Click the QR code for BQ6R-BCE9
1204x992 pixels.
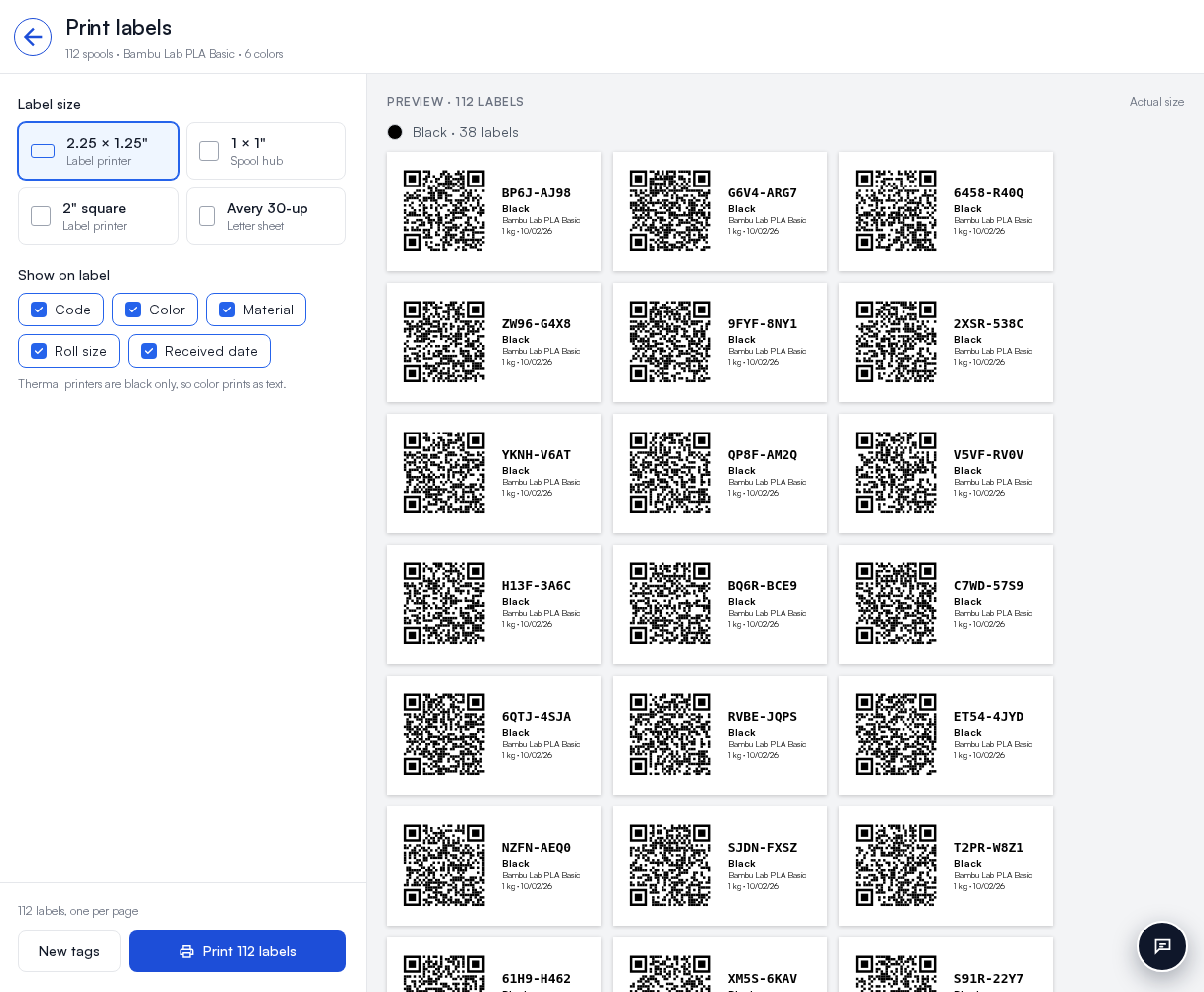pyautogui.click(x=670, y=603)
